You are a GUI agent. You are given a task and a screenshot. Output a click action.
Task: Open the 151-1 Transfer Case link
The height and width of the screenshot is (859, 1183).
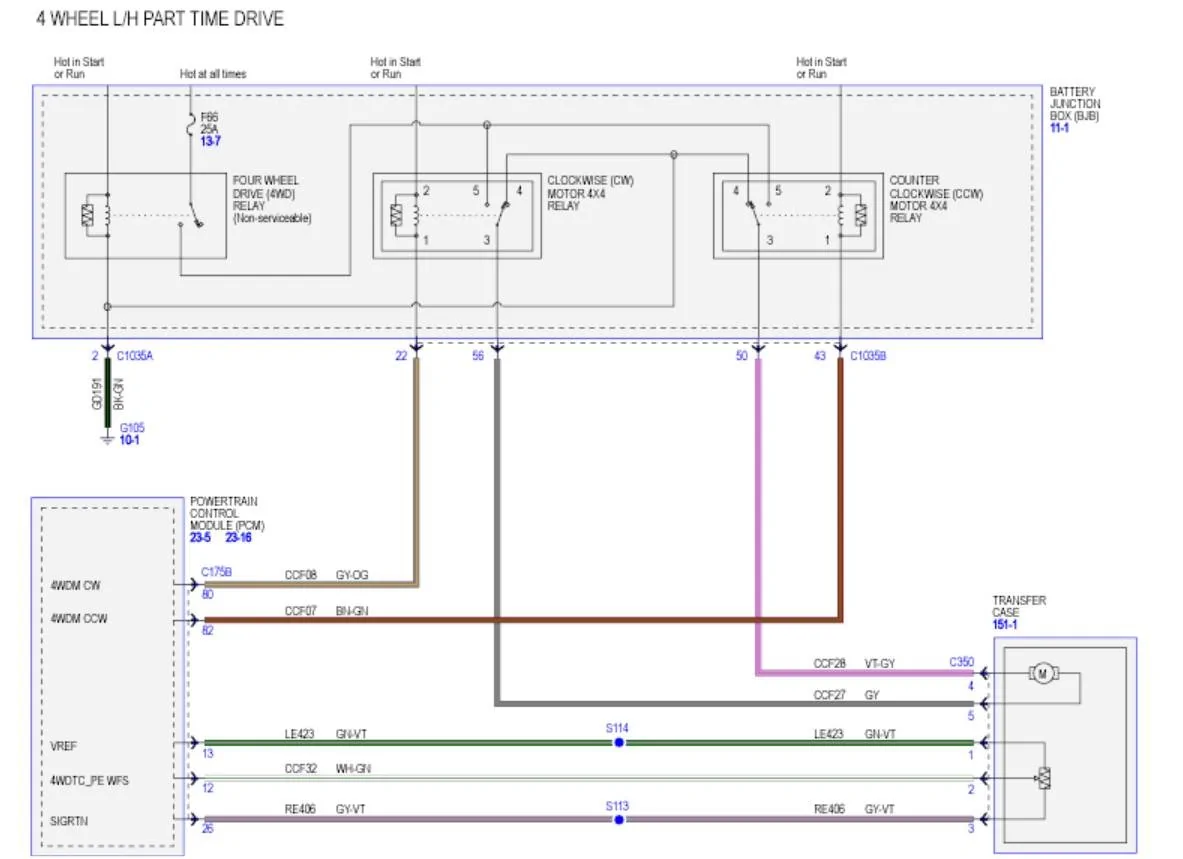click(1005, 624)
